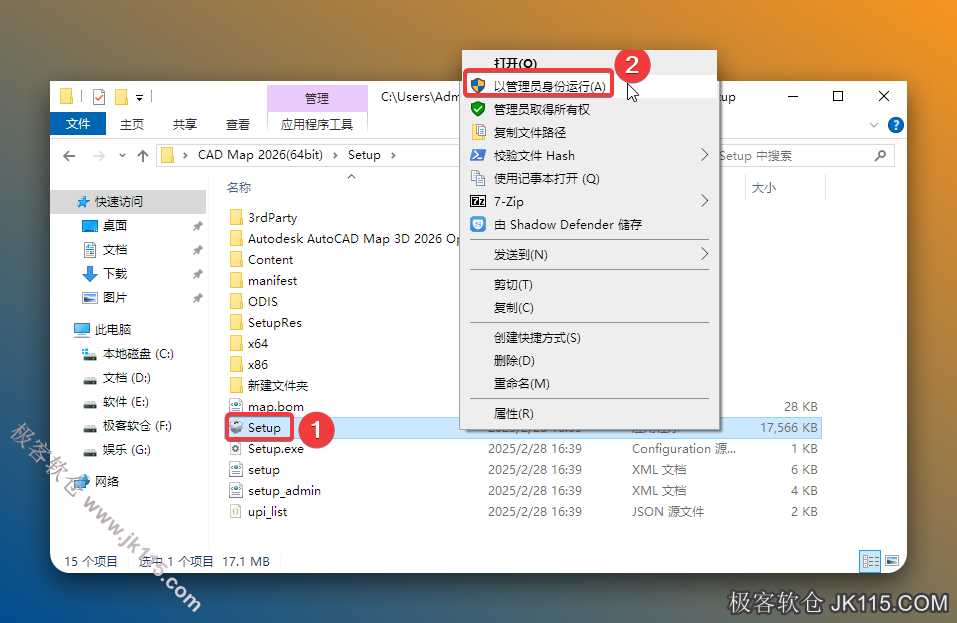The width and height of the screenshot is (957, 623).
Task: Open 文档 under quick access
Action: (114, 250)
